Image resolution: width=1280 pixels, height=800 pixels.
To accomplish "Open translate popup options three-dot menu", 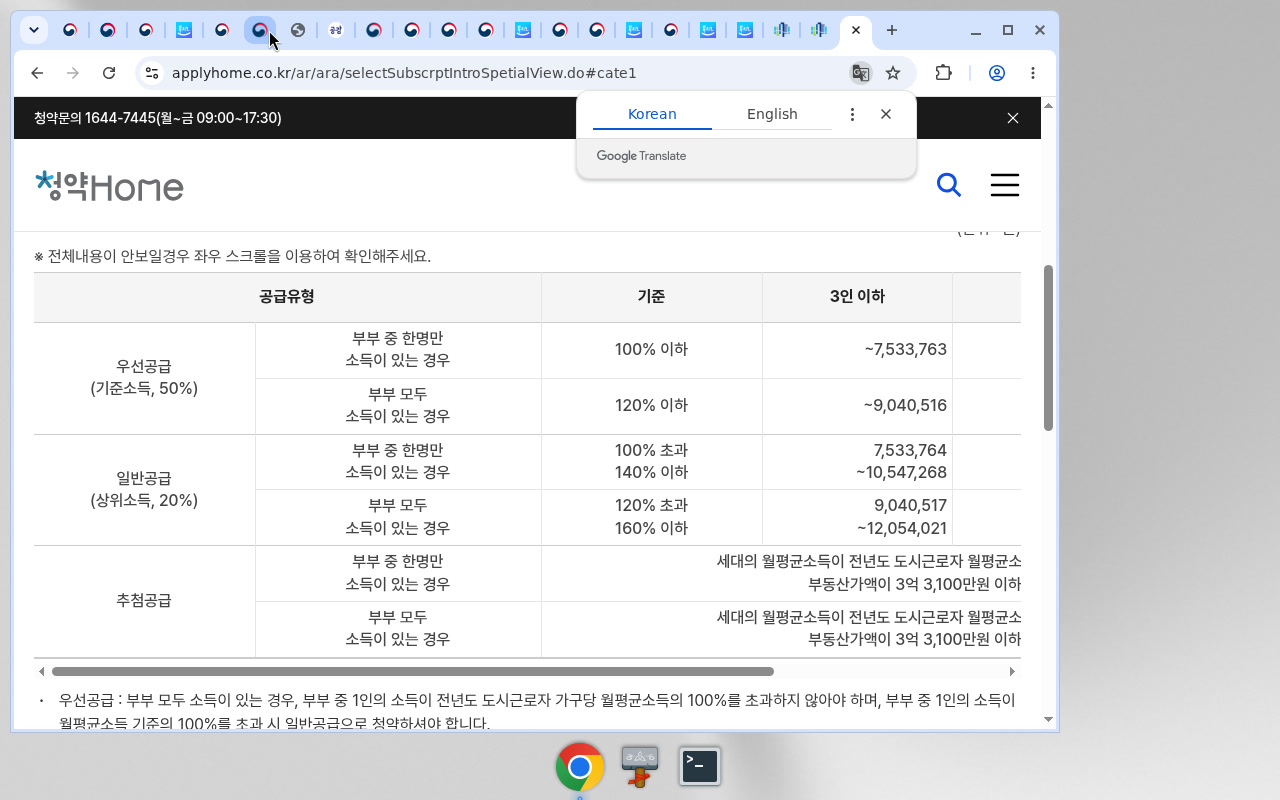I will tap(852, 114).
